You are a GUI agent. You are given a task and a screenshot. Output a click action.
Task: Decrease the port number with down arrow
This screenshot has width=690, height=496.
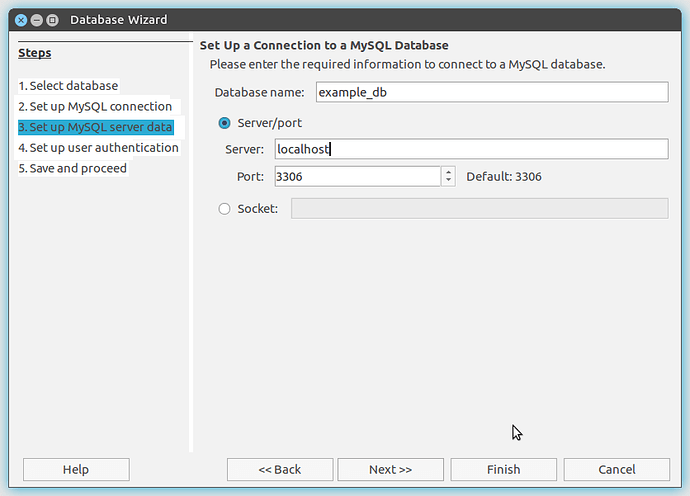[x=449, y=182]
